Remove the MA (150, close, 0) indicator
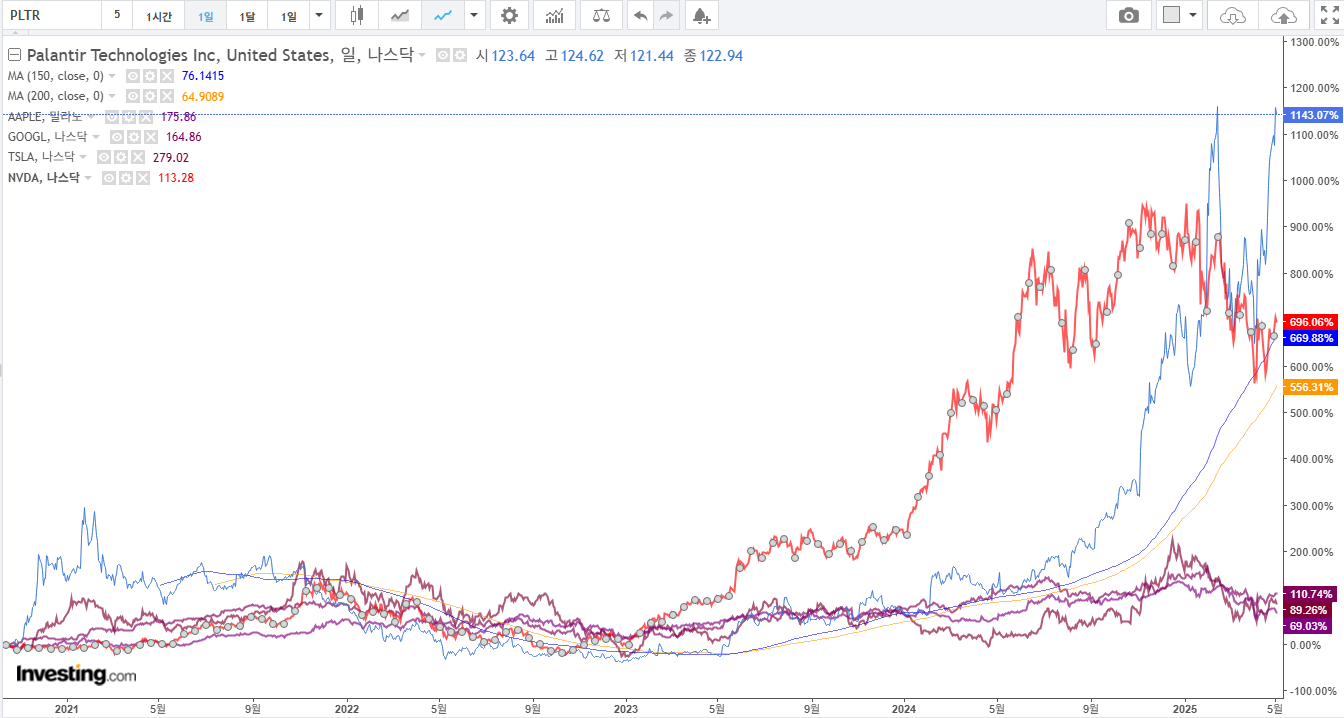This screenshot has height=718, width=1344. pyautogui.click(x=166, y=76)
